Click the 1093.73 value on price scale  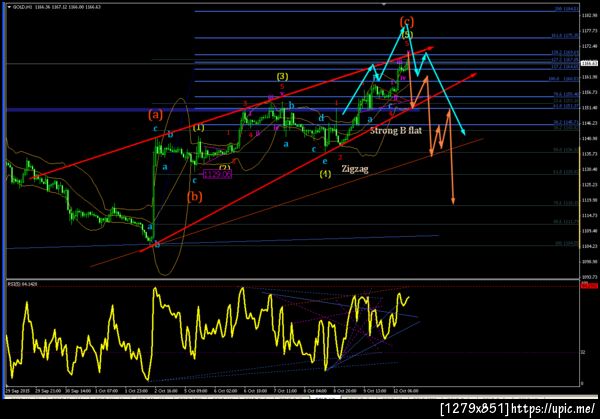click(590, 277)
